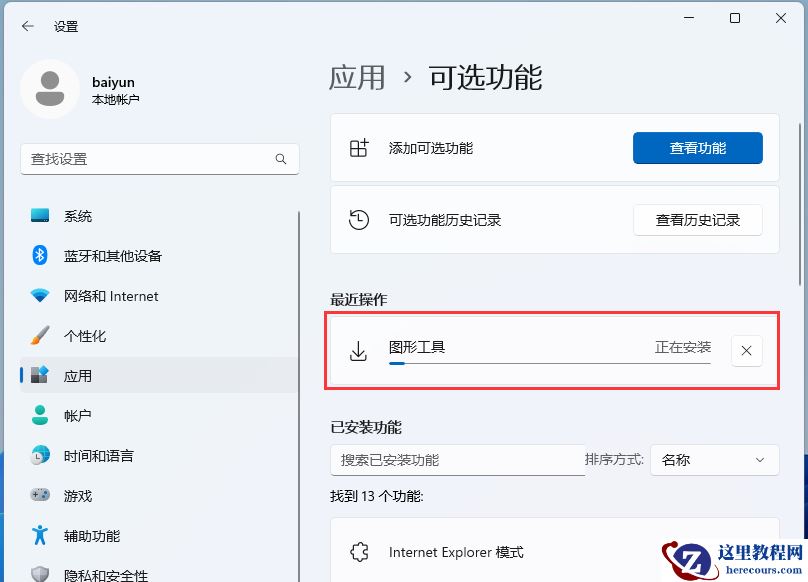The image size is (808, 582).
Task: Click the Internet Explorer 模式 icon
Action: pyautogui.click(x=359, y=551)
